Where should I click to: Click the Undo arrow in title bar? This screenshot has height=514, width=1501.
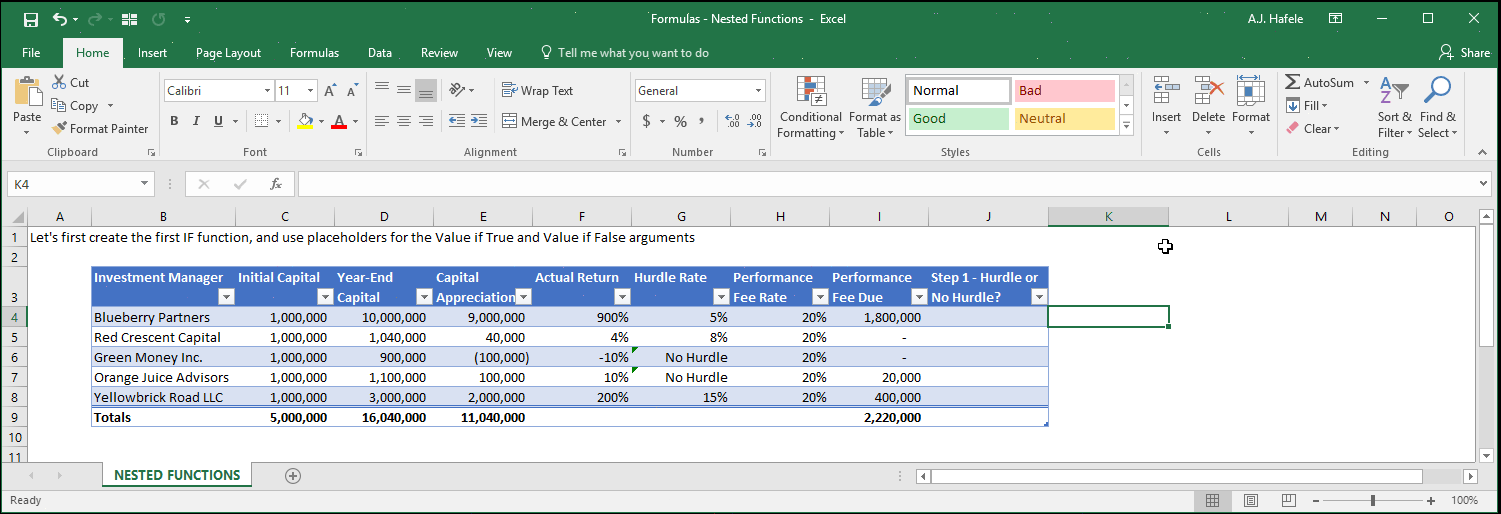tap(59, 19)
